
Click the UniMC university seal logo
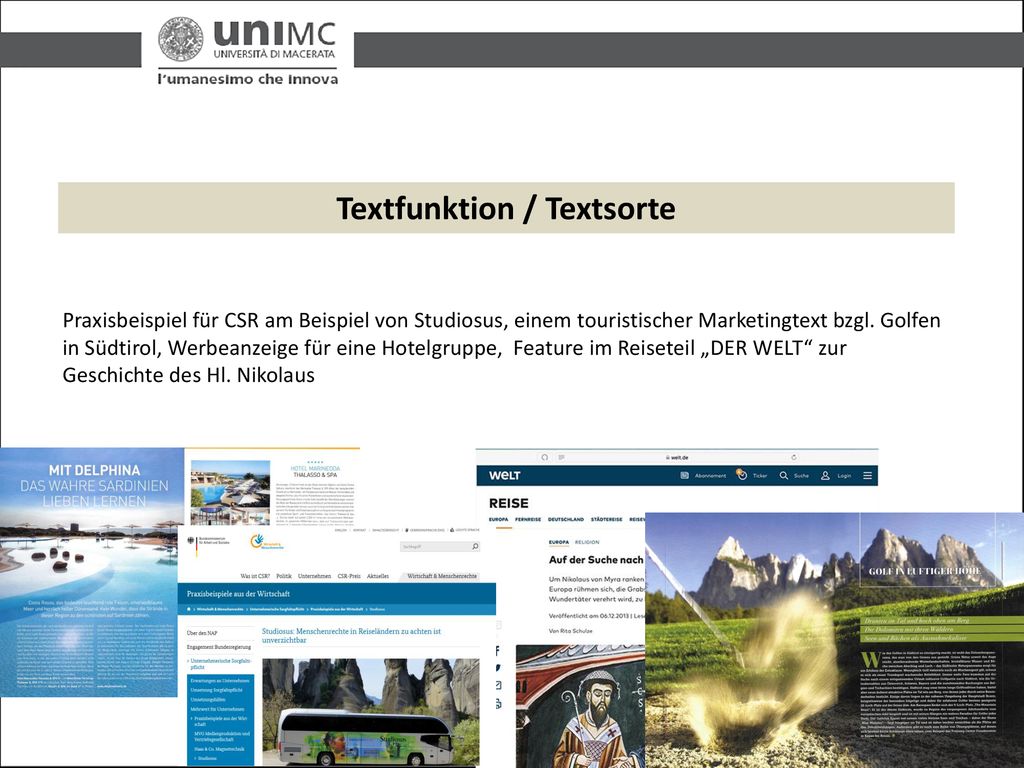tap(181, 39)
